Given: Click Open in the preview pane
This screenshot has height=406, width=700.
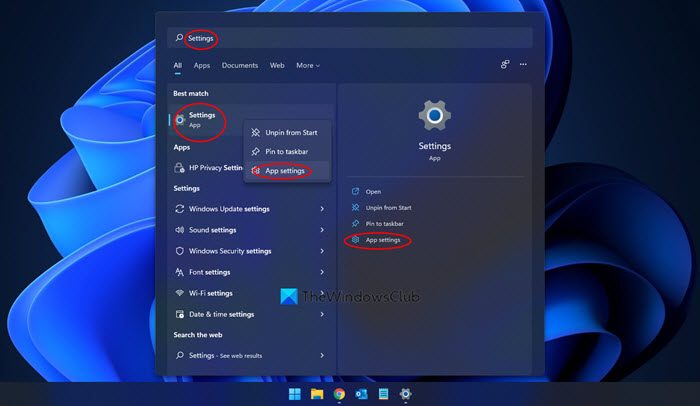Looking at the screenshot, I should (x=373, y=192).
